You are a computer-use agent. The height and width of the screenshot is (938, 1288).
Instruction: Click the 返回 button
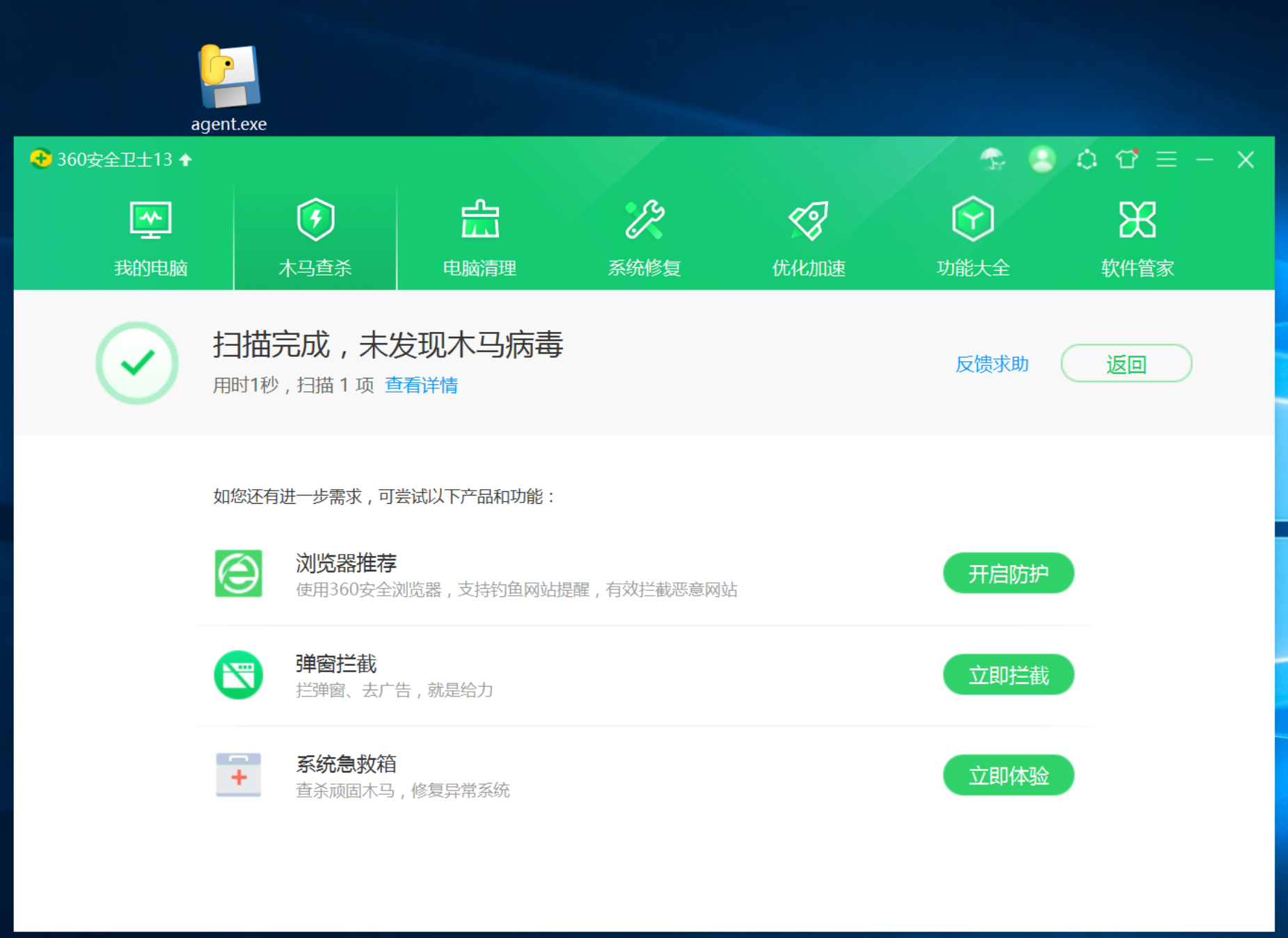tap(1126, 363)
